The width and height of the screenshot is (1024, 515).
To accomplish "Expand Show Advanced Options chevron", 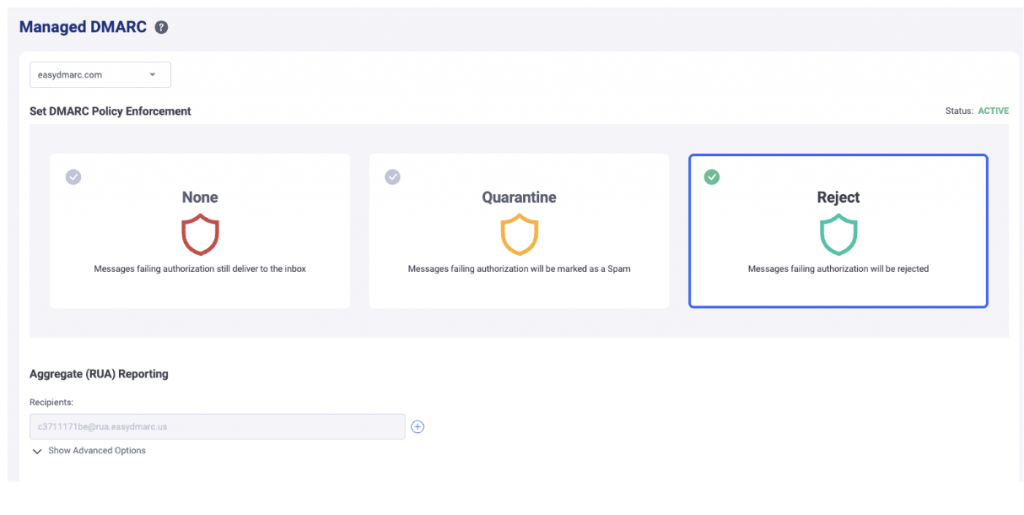I will coord(37,451).
